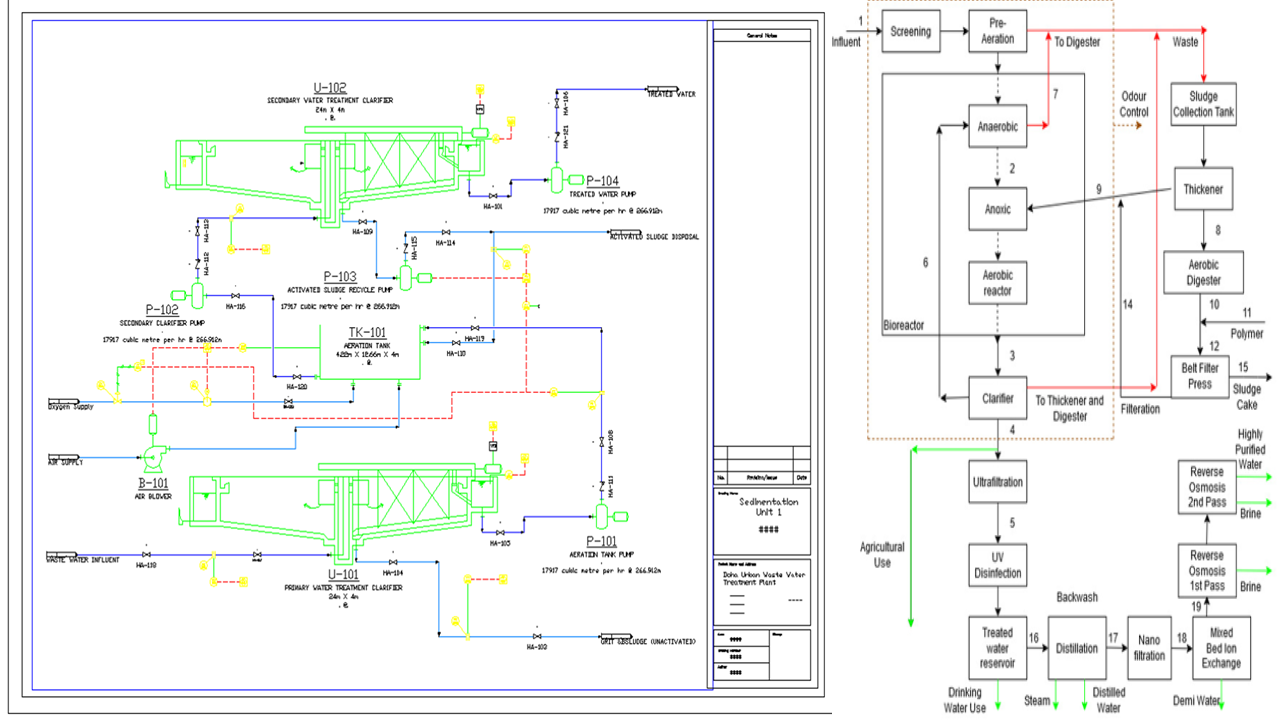1280x720 pixels.
Task: Click the UV Disinfection block
Action: click(x=997, y=566)
